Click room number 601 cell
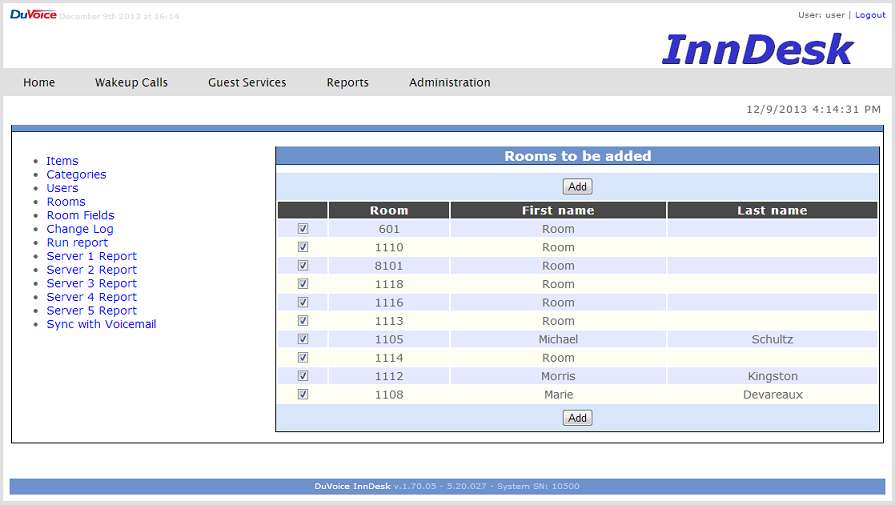This screenshot has width=895, height=505. 389,229
